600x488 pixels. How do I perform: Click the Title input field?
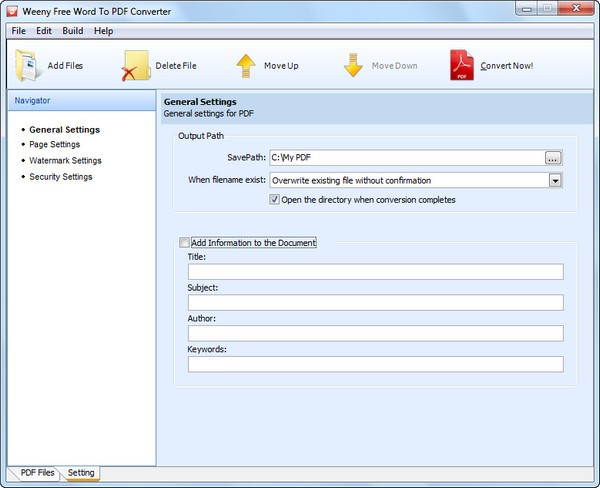[375, 272]
